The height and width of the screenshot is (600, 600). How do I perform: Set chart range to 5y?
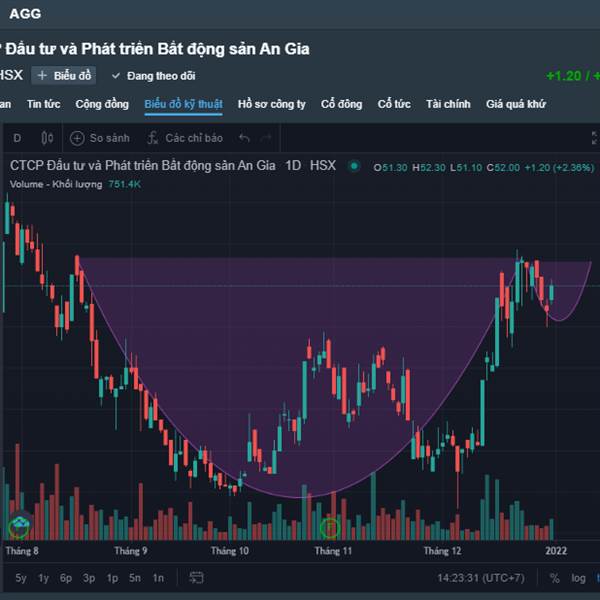21,577
